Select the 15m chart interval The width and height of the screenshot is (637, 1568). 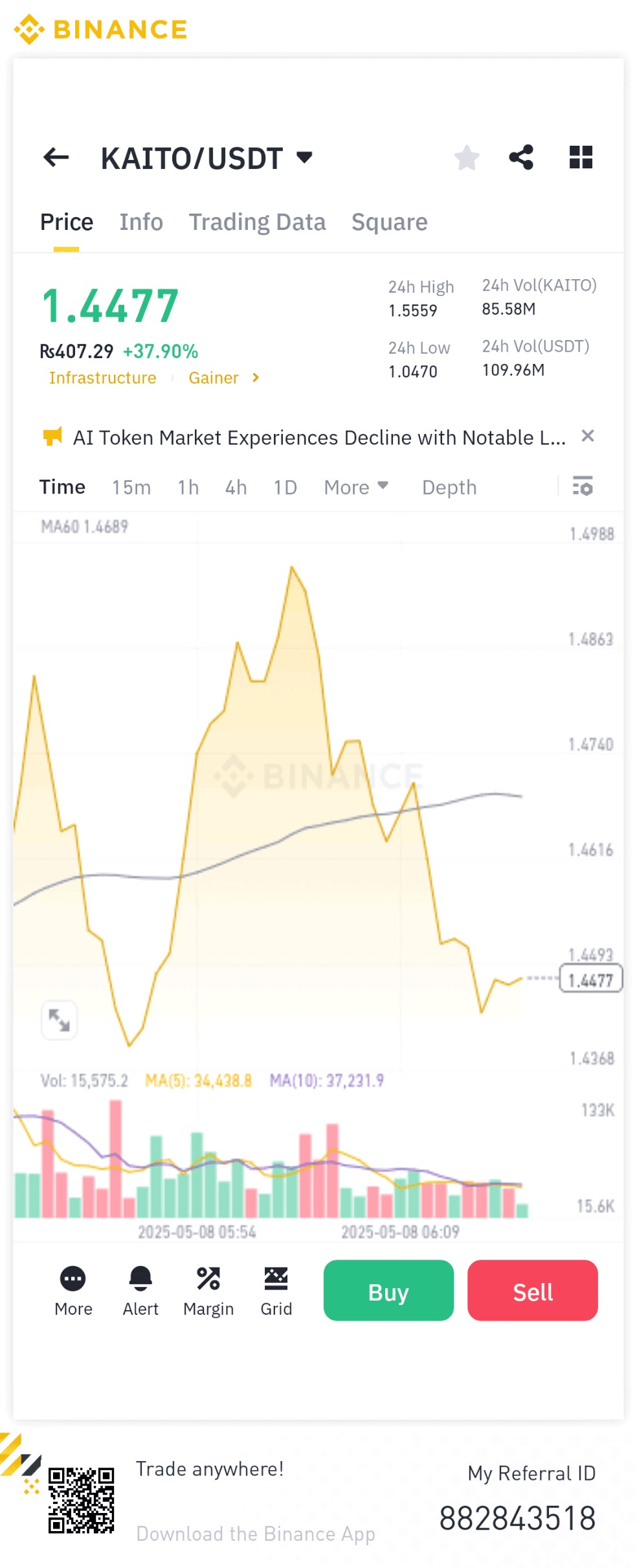tap(131, 487)
